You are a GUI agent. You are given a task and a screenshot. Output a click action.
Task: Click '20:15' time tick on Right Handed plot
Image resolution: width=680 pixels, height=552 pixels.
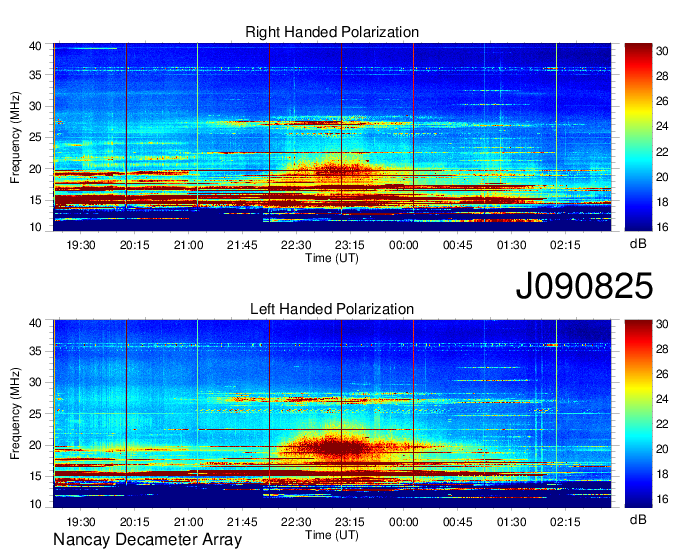134,245
